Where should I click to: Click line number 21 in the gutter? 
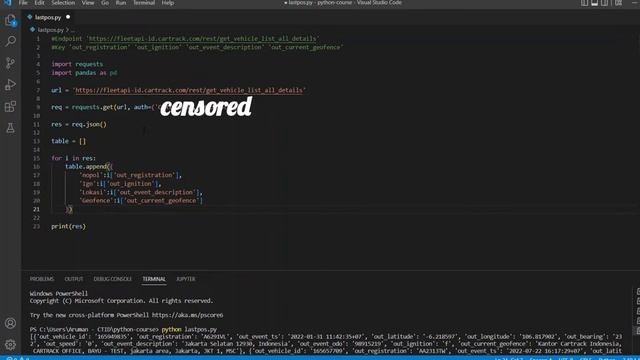pos(36,209)
